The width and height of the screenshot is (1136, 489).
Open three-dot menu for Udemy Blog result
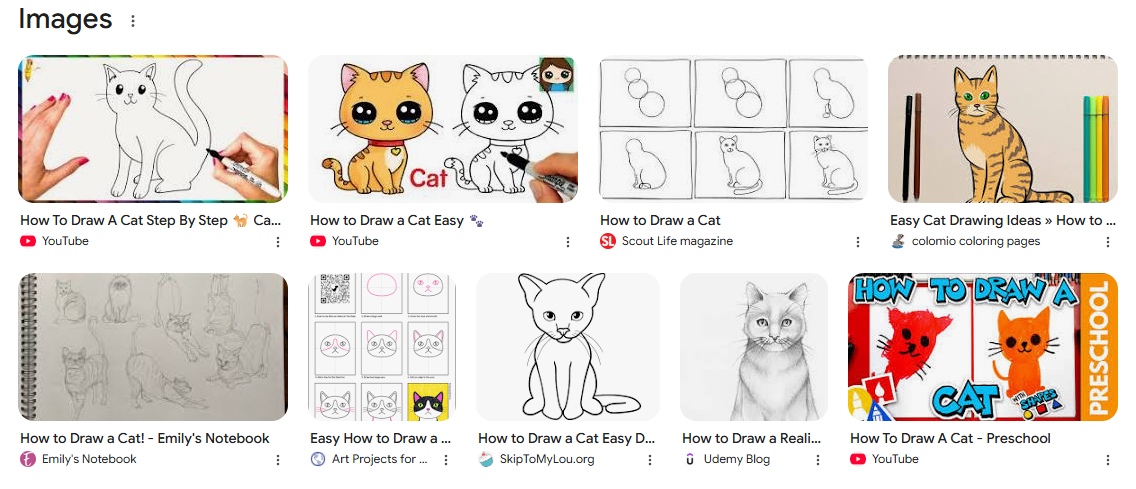coord(818,460)
